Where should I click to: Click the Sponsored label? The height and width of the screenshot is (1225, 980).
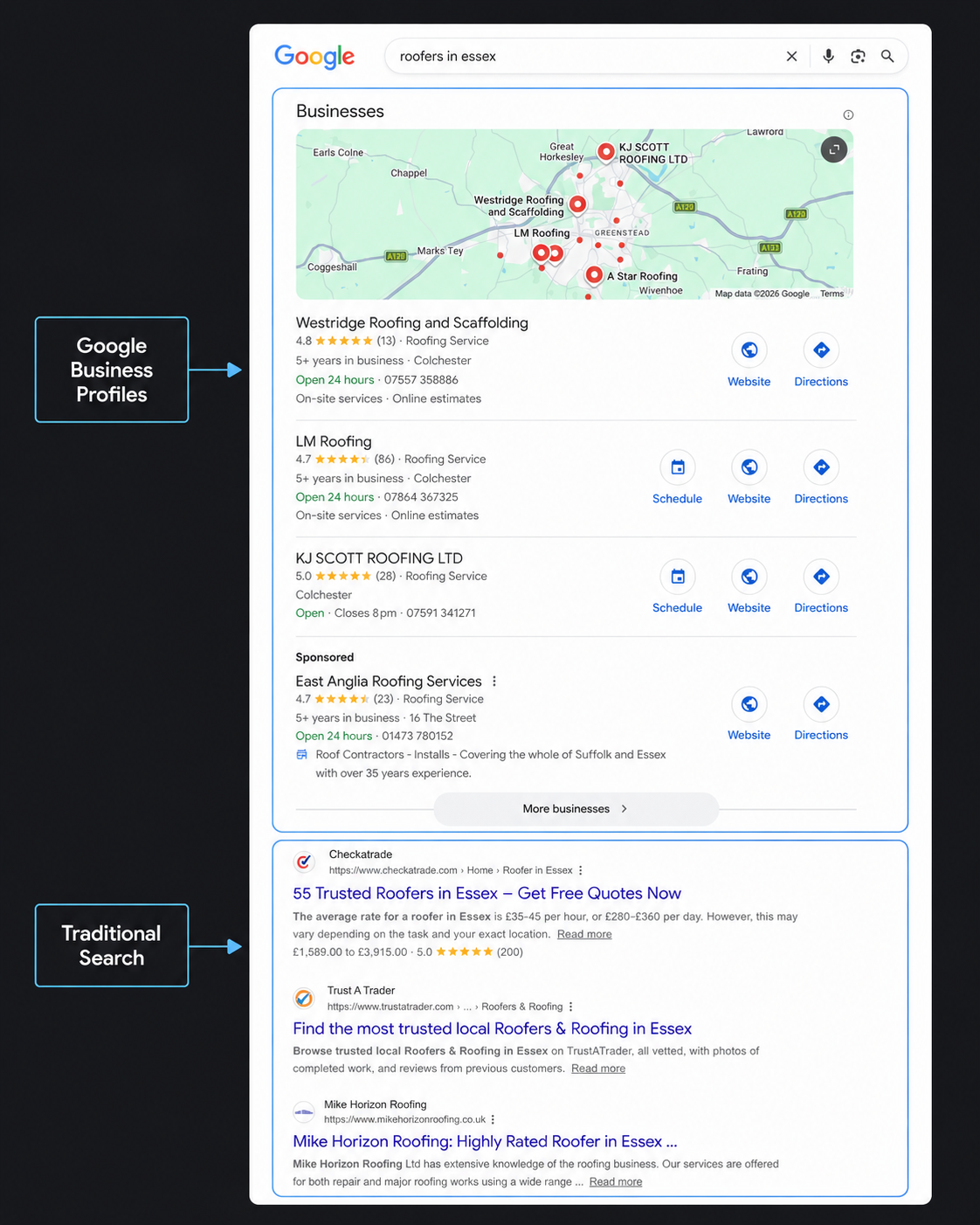(325, 657)
